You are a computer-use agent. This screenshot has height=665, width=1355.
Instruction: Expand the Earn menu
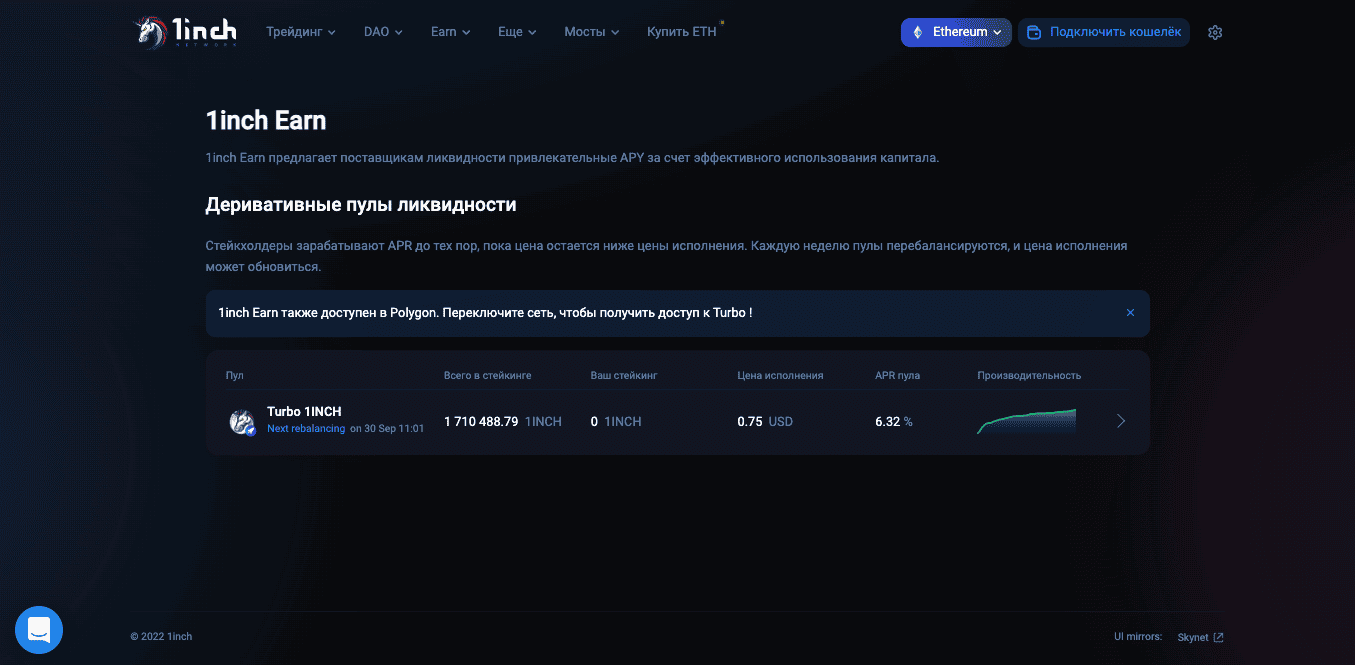coord(450,32)
